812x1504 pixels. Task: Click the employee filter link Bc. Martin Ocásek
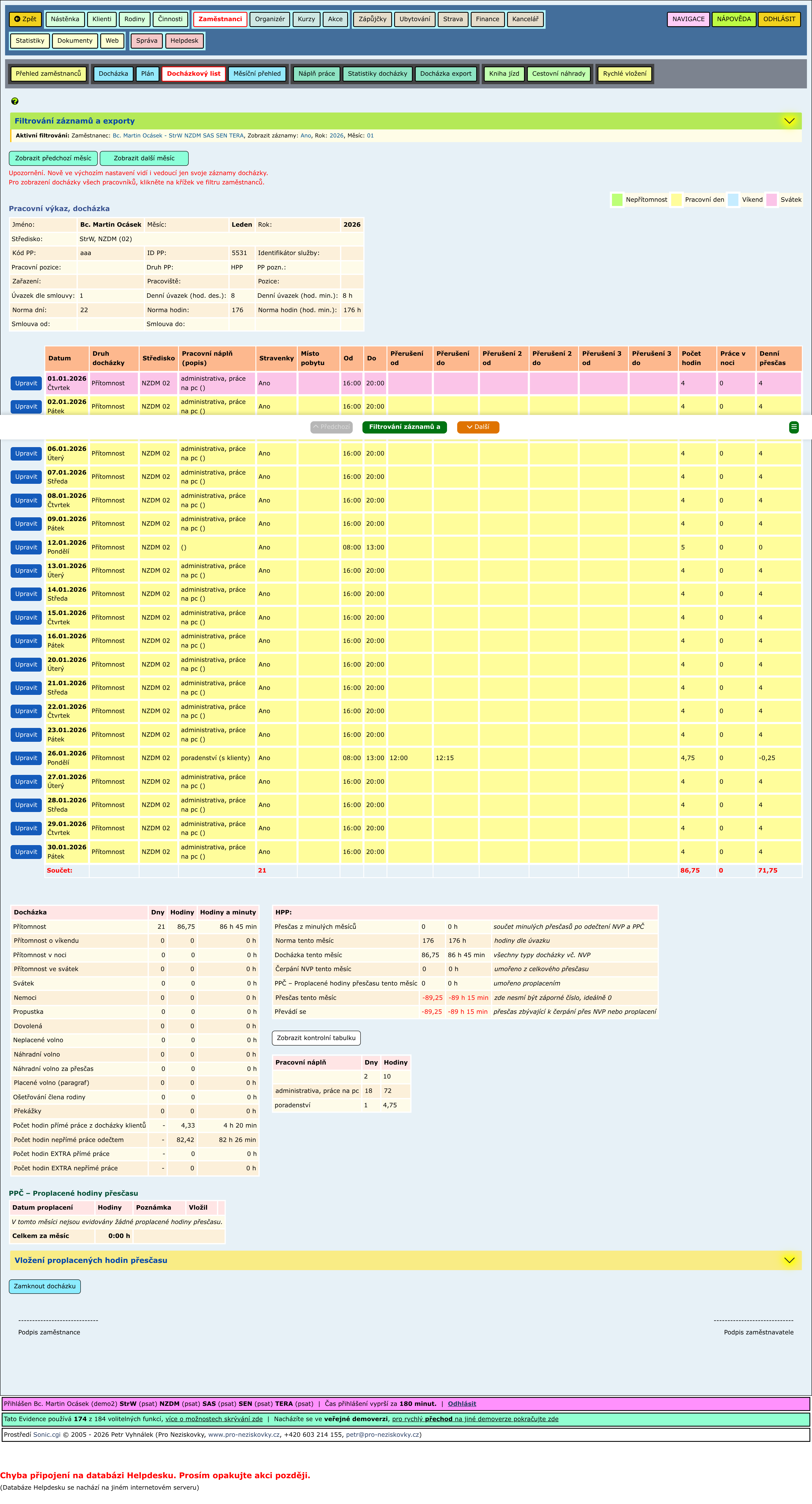pyautogui.click(x=178, y=136)
